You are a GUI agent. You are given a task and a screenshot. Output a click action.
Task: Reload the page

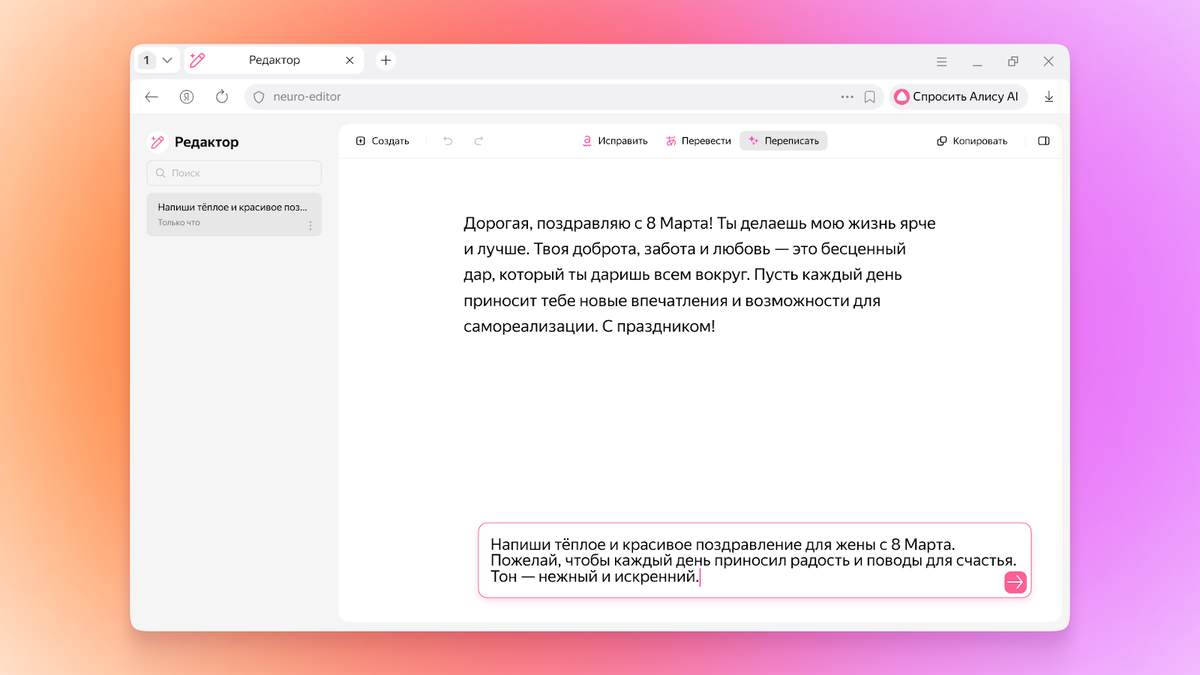click(222, 97)
